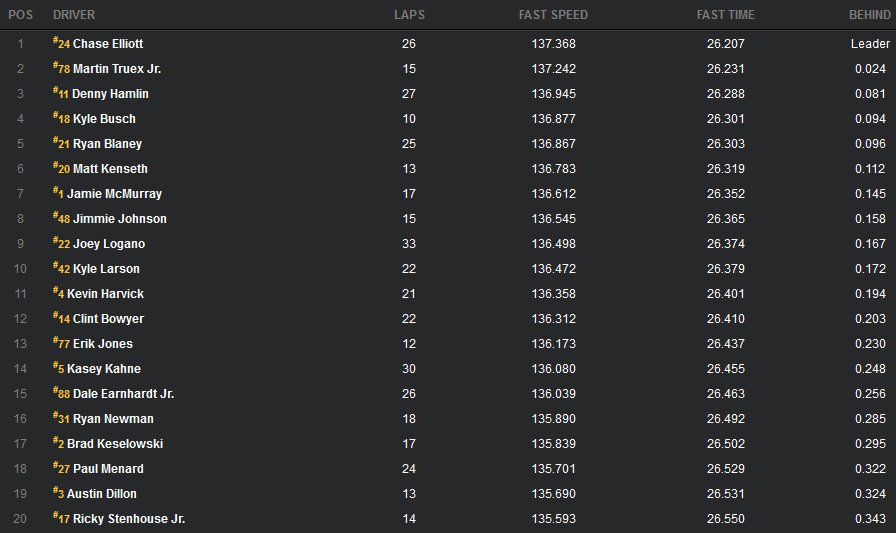Click Dale Earnhardt Jr. driver name

[x=123, y=394]
